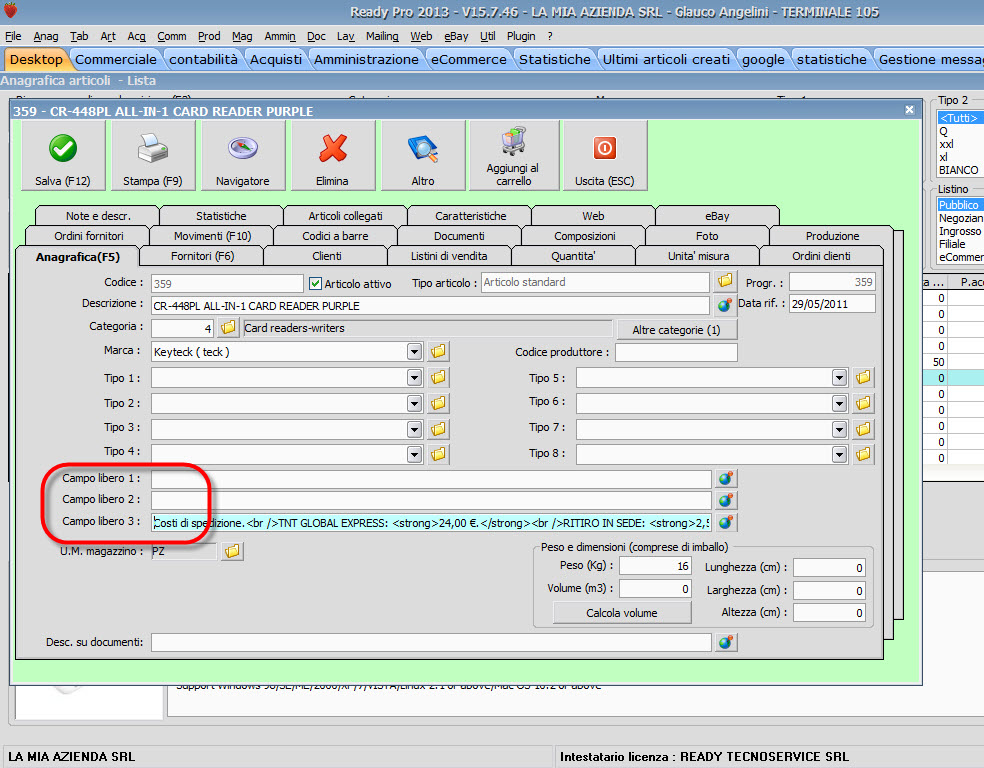Open the Listini di vendita tab
Screen dimensions: 984x768
coord(449,256)
